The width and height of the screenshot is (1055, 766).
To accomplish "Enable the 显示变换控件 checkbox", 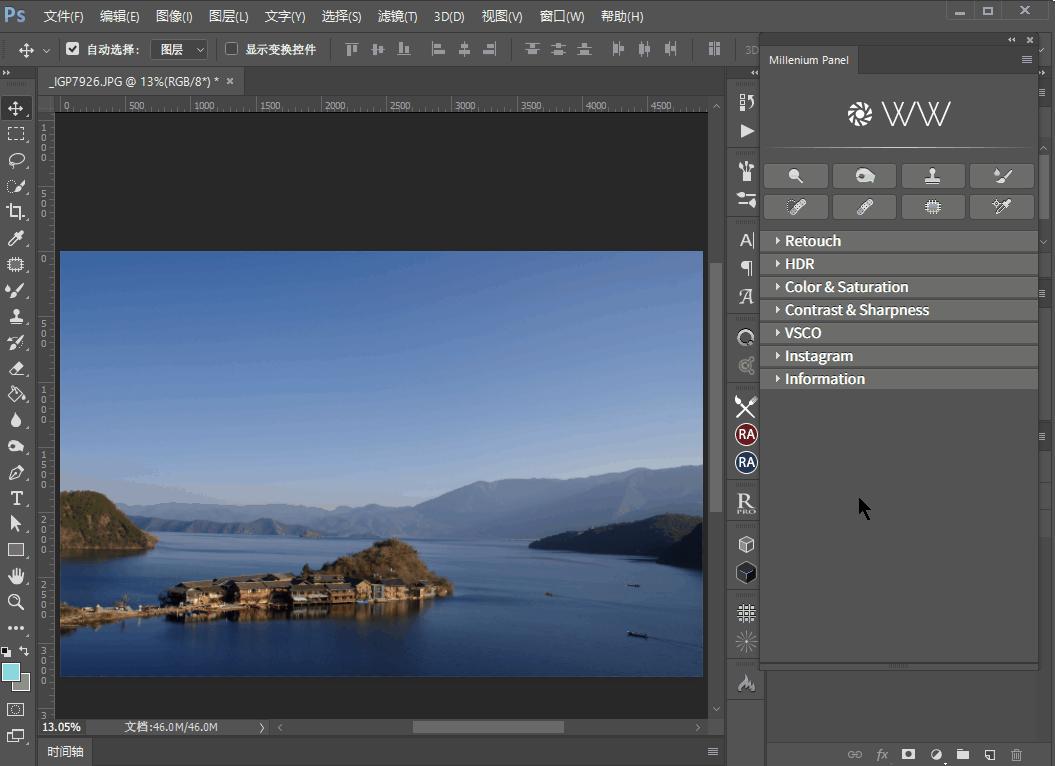I will click(x=230, y=49).
